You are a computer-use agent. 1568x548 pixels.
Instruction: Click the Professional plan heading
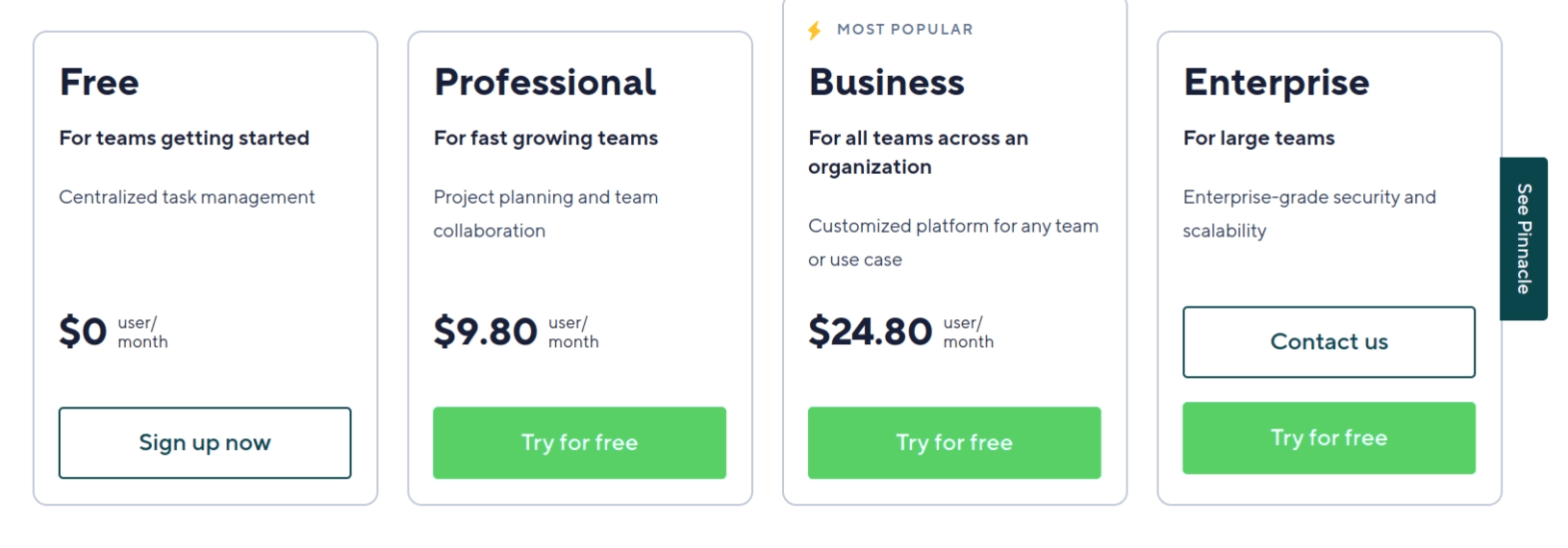pyautogui.click(x=544, y=82)
